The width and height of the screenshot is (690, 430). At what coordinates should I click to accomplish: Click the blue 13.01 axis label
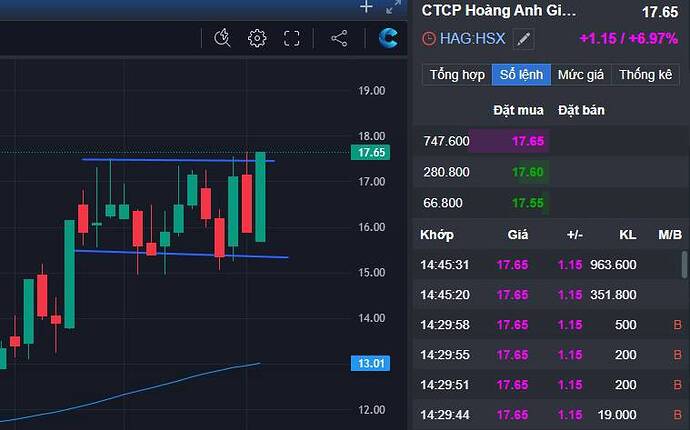[371, 364]
